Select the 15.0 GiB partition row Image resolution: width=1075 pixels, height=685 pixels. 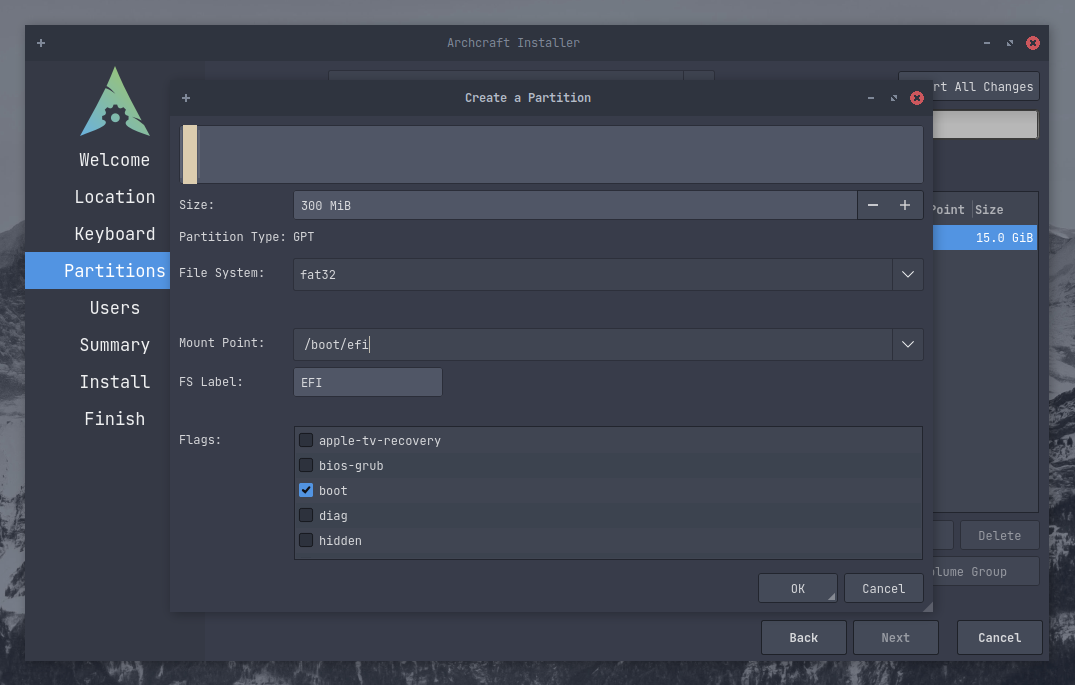click(985, 237)
